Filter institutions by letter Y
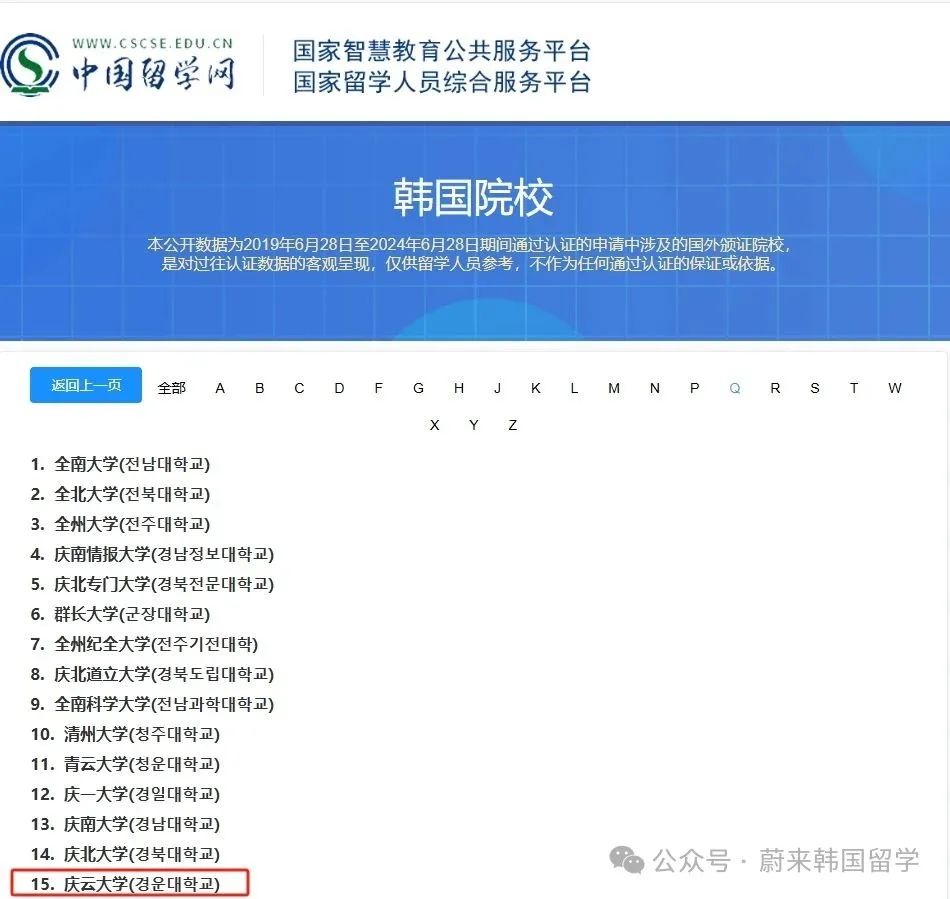This screenshot has height=899, width=950. pos(474,425)
